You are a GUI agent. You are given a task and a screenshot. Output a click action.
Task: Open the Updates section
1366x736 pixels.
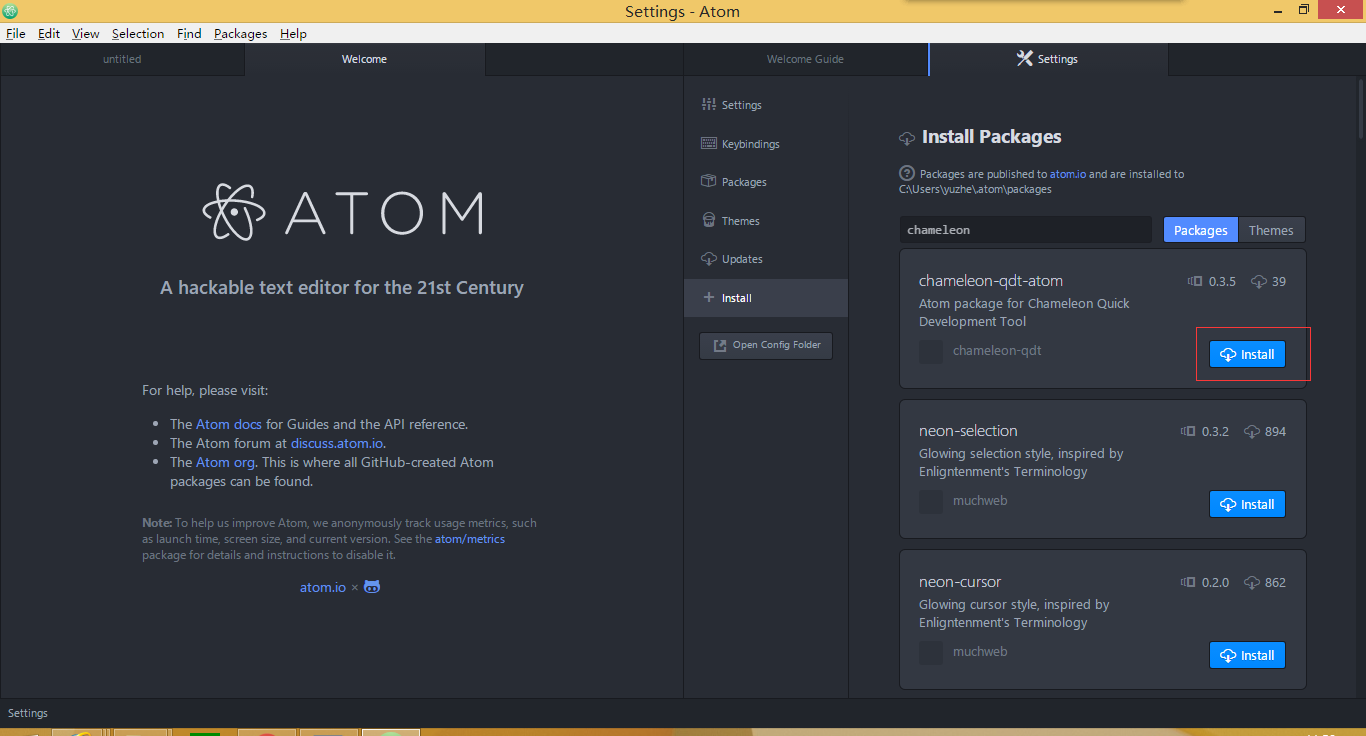[x=766, y=259]
